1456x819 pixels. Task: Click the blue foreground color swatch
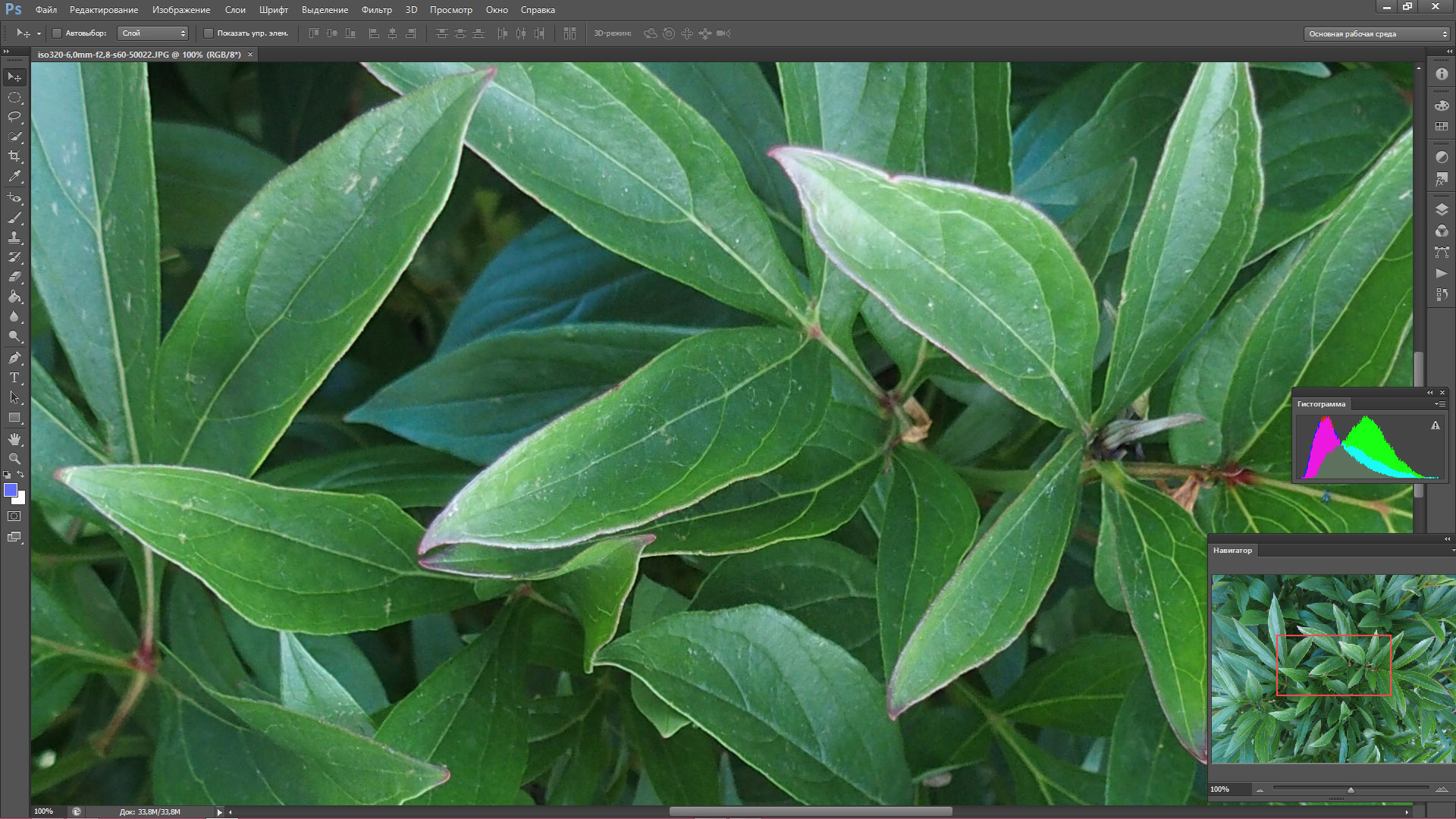pyautogui.click(x=11, y=490)
